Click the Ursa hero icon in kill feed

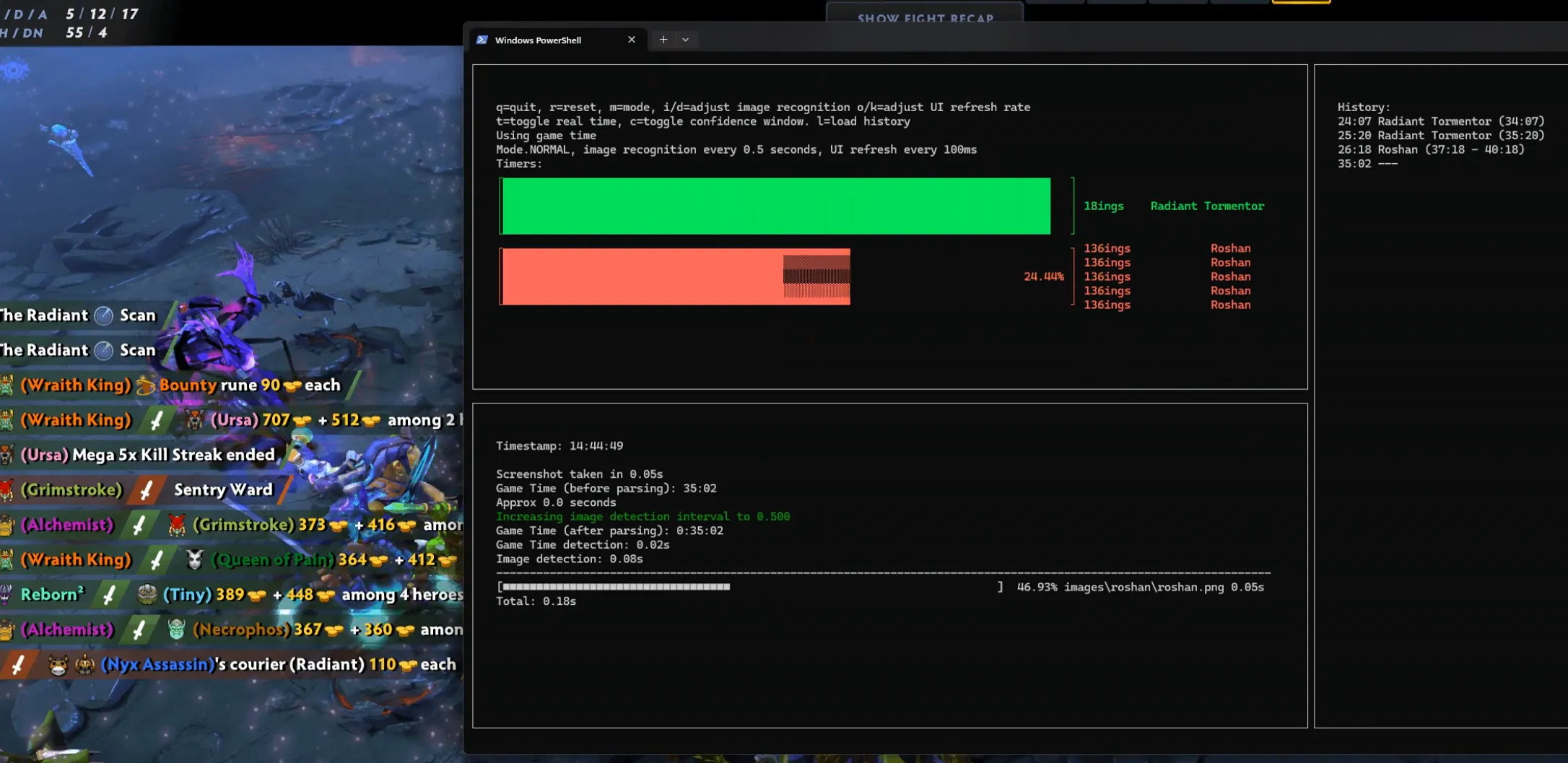pyautogui.click(x=194, y=420)
